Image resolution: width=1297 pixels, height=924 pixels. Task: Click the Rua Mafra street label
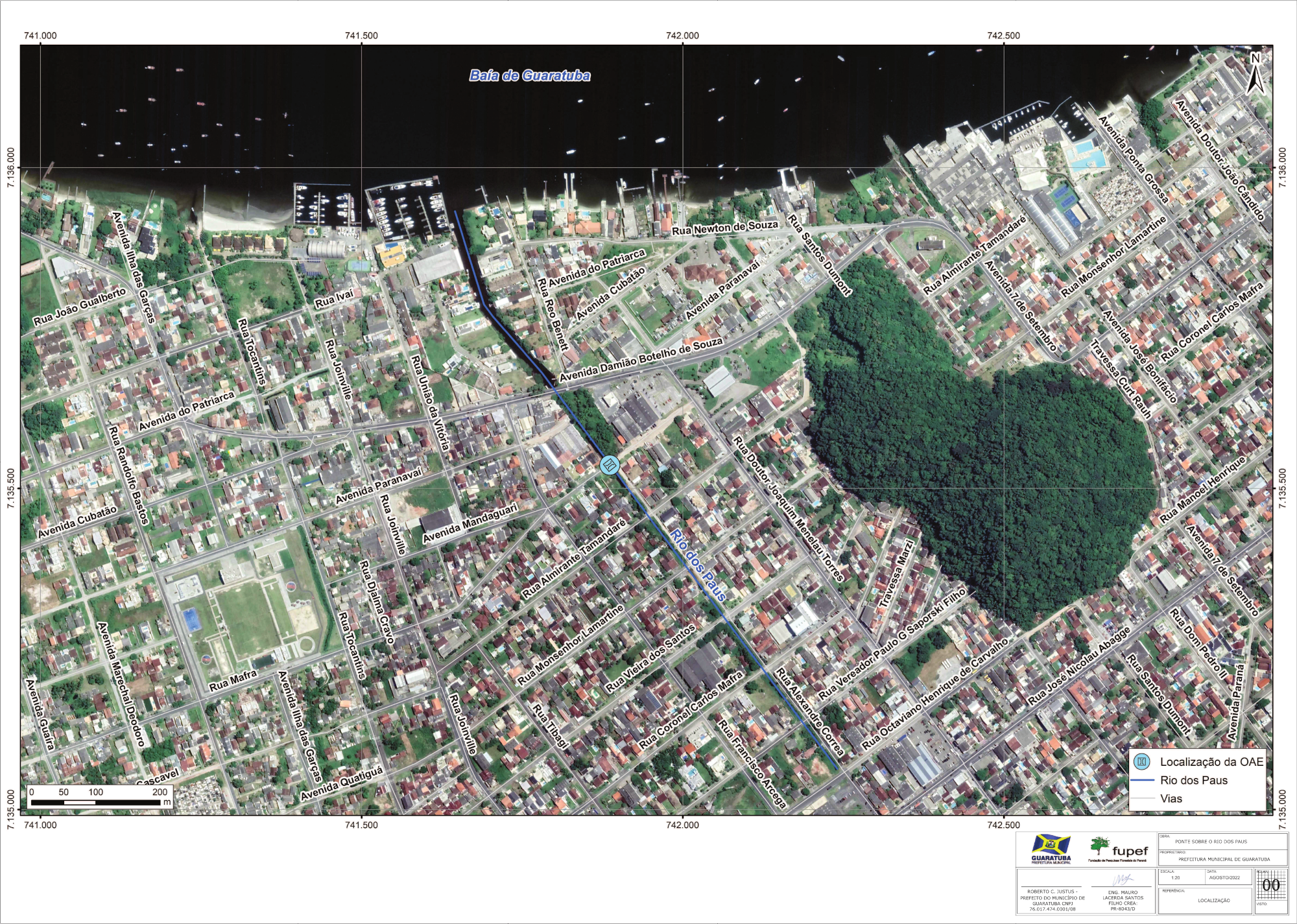pos(233,680)
